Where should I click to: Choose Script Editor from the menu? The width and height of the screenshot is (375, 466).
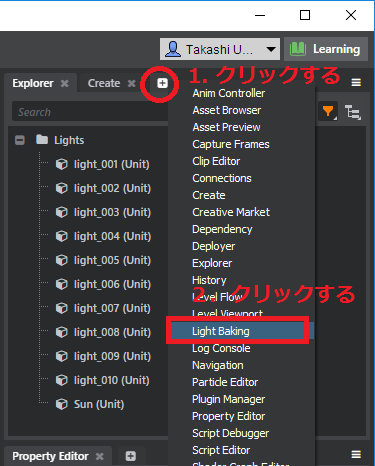[x=221, y=450]
